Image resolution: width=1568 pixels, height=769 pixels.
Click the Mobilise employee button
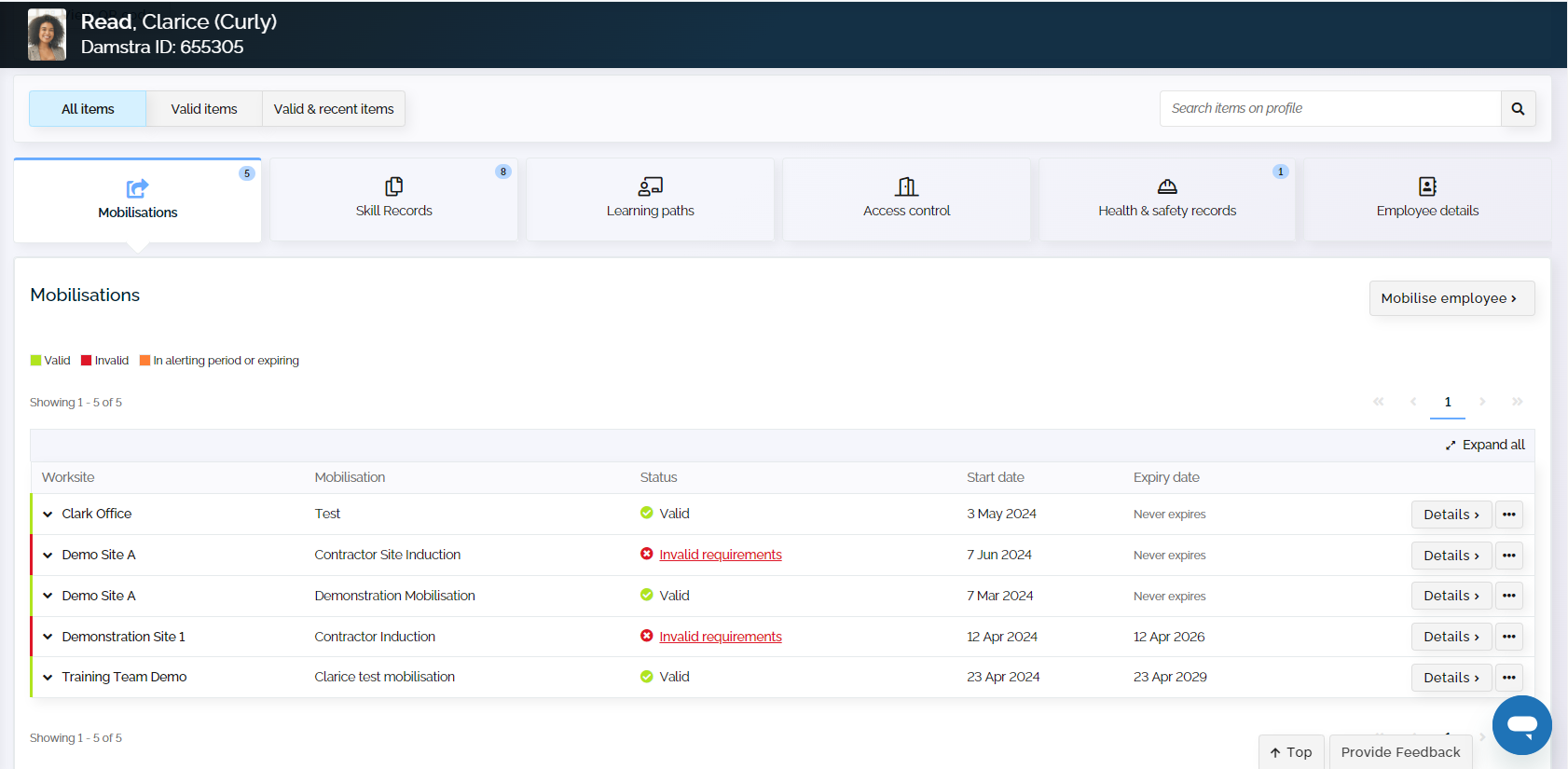pyautogui.click(x=1451, y=298)
